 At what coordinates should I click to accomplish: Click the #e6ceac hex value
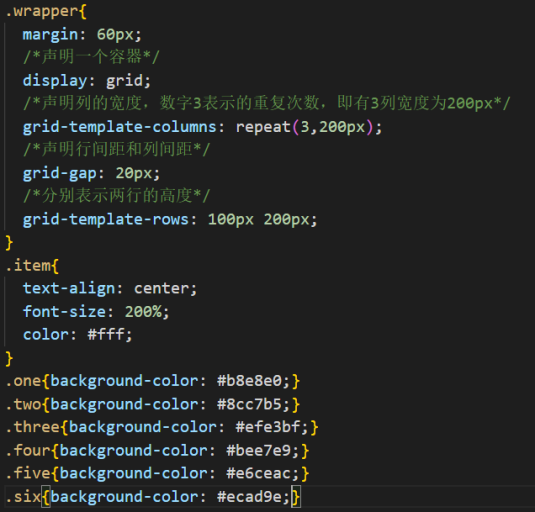(x=259, y=474)
